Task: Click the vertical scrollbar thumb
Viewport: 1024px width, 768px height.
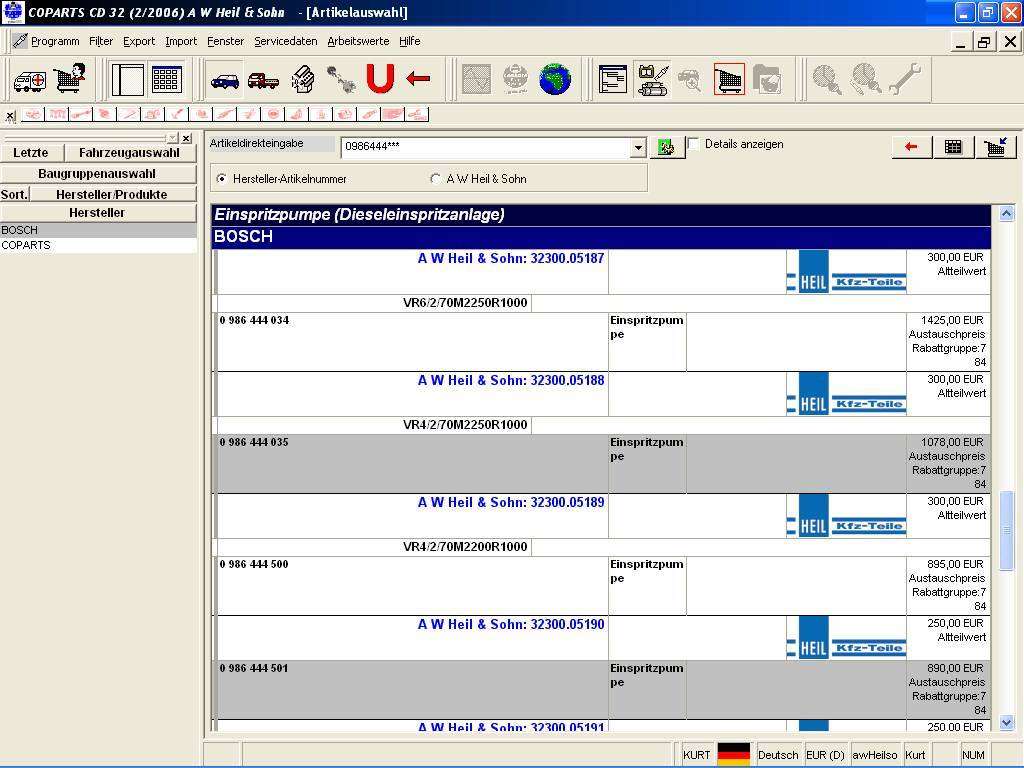Action: [x=1006, y=529]
